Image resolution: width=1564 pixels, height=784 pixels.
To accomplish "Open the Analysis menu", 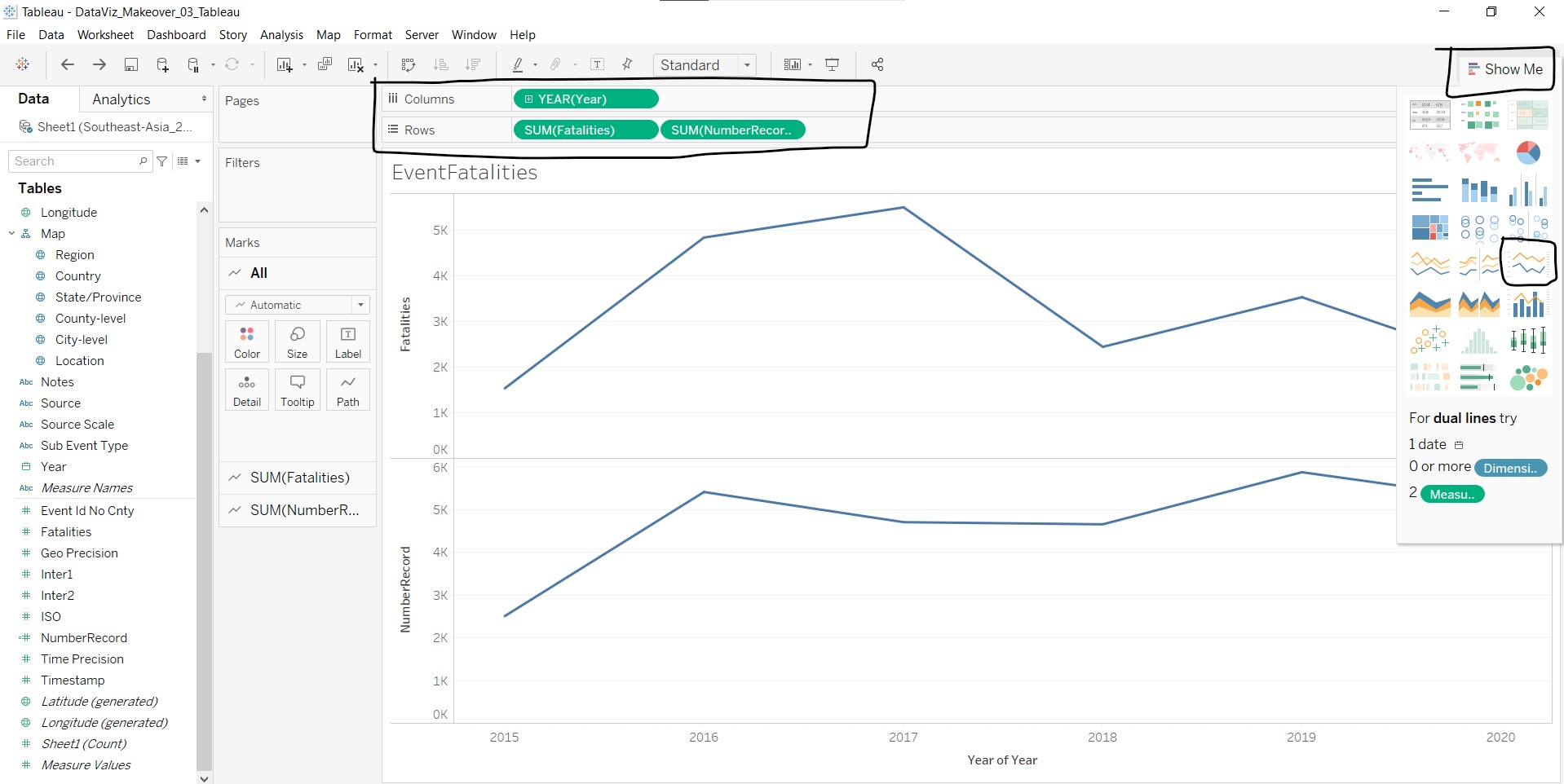I will 281,35.
